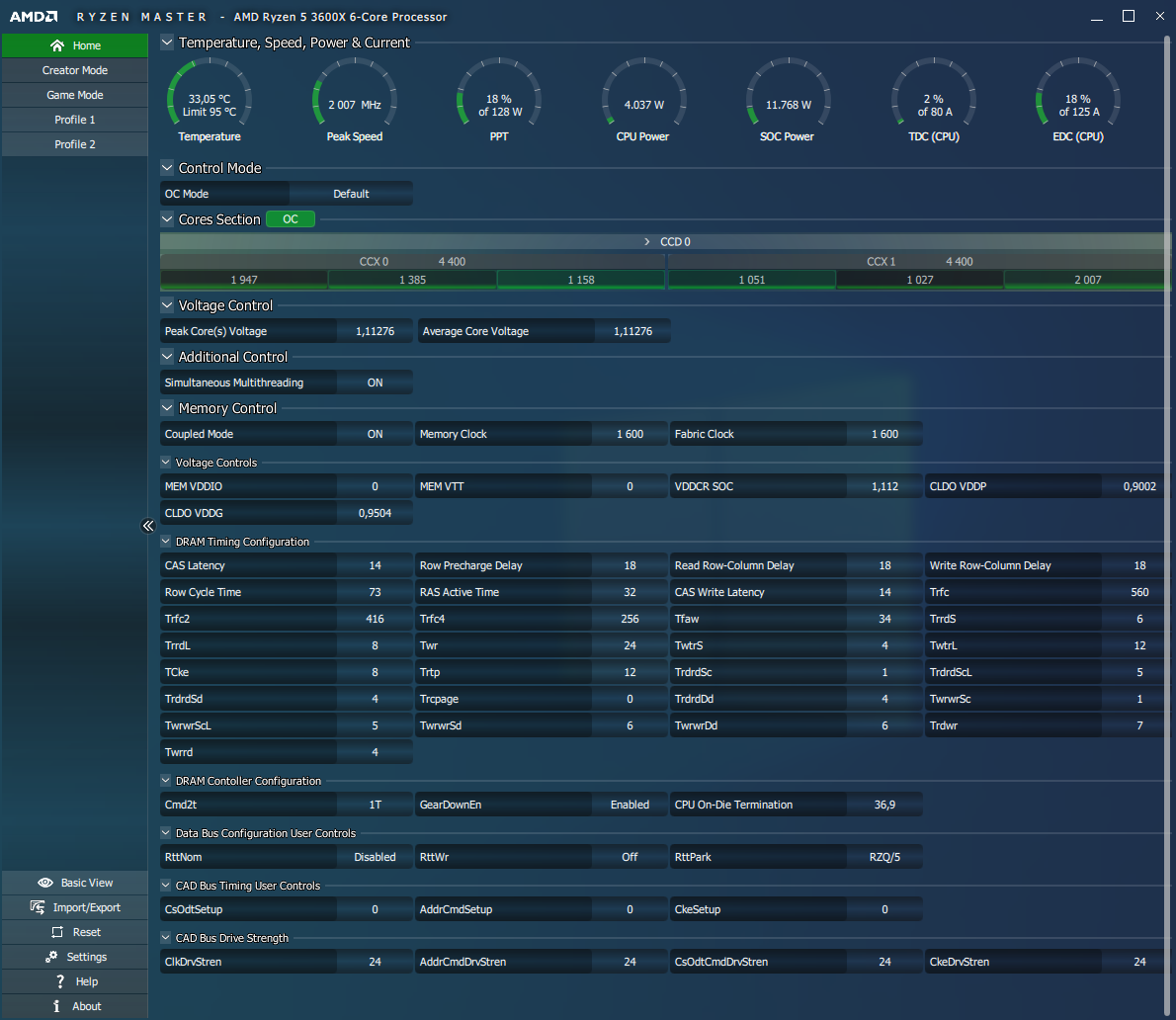Collapse the sidebar with double-chevron
This screenshot has width=1176, height=1020.
tap(148, 526)
